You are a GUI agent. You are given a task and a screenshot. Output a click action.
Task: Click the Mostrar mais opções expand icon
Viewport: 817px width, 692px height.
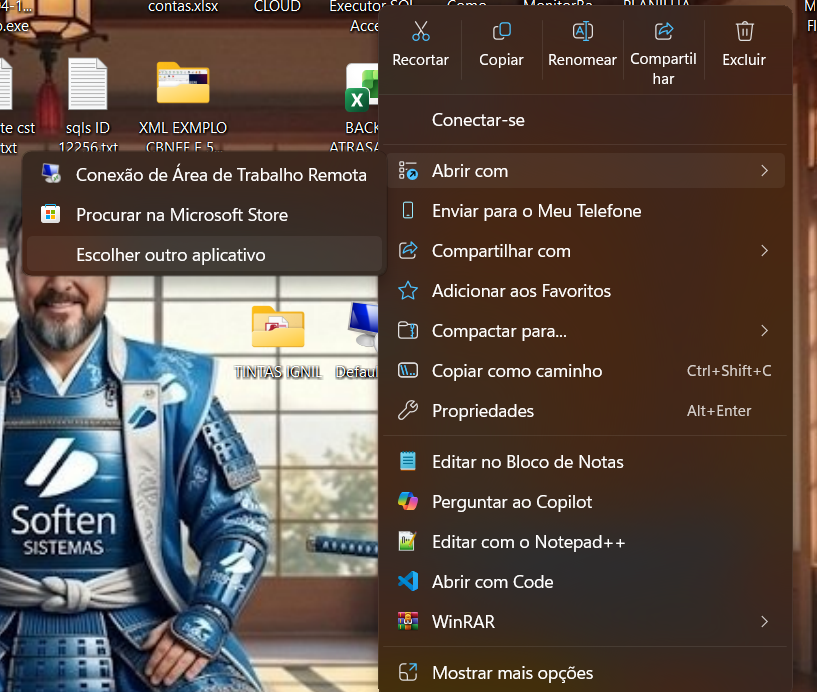click(x=408, y=672)
